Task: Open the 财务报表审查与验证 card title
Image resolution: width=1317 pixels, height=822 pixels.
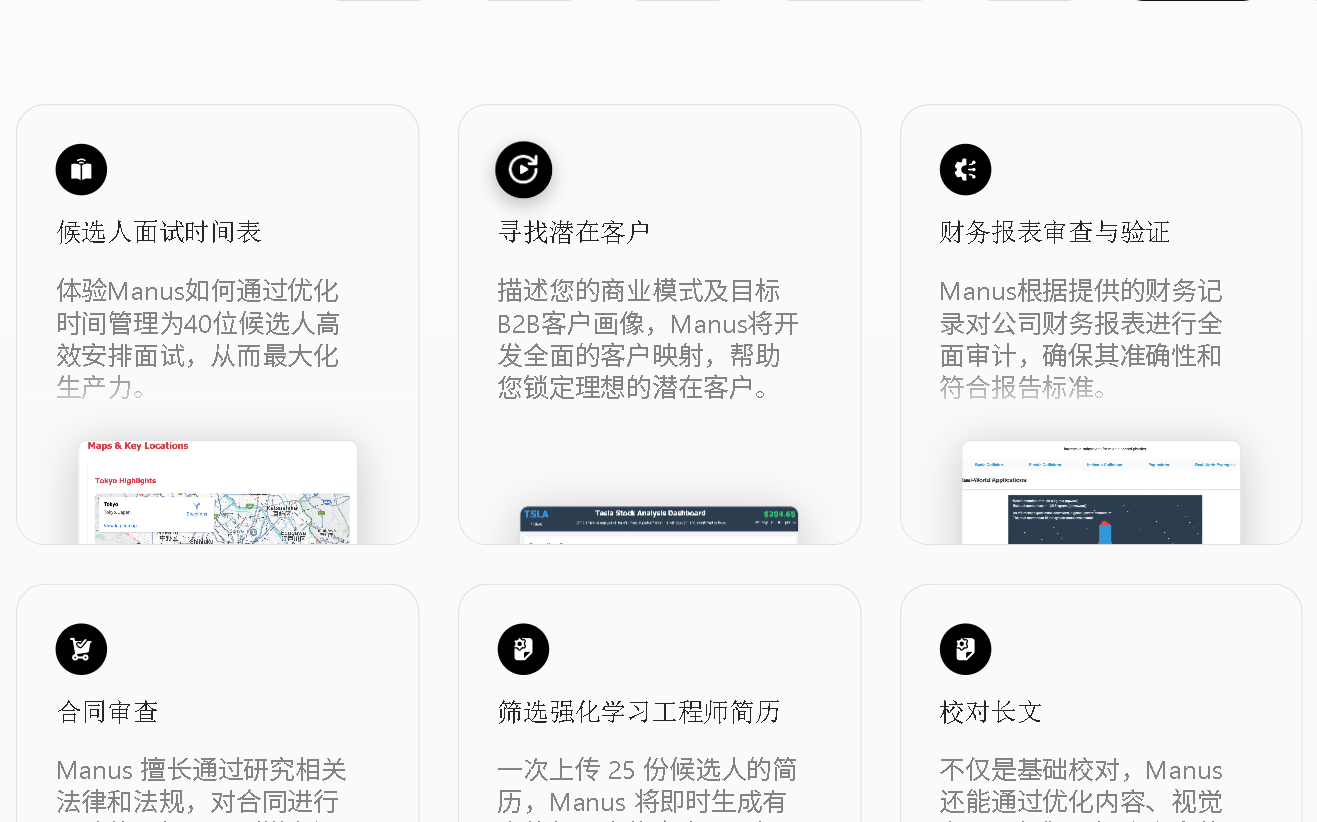Action: tap(1054, 233)
